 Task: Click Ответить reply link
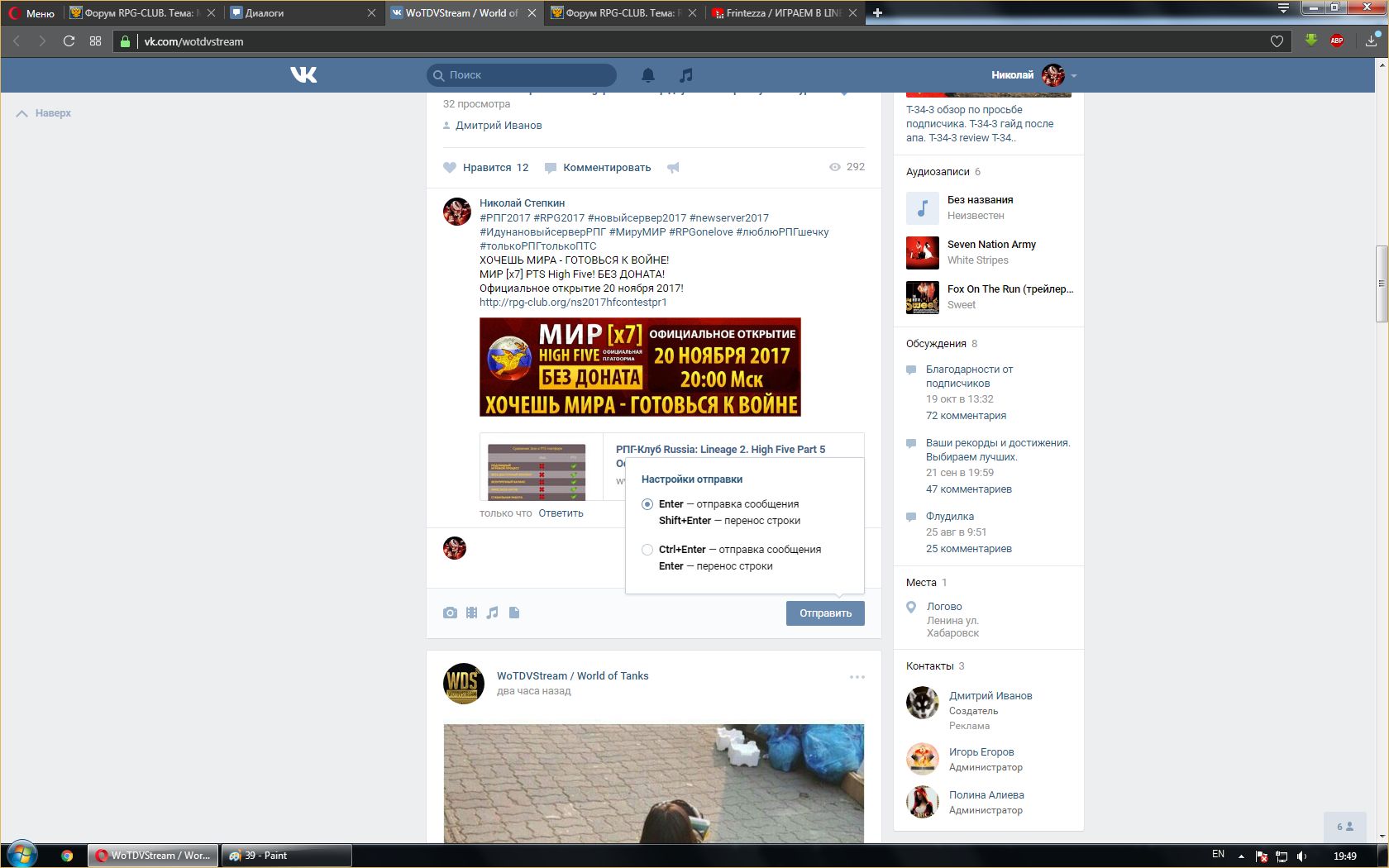pyautogui.click(x=561, y=513)
